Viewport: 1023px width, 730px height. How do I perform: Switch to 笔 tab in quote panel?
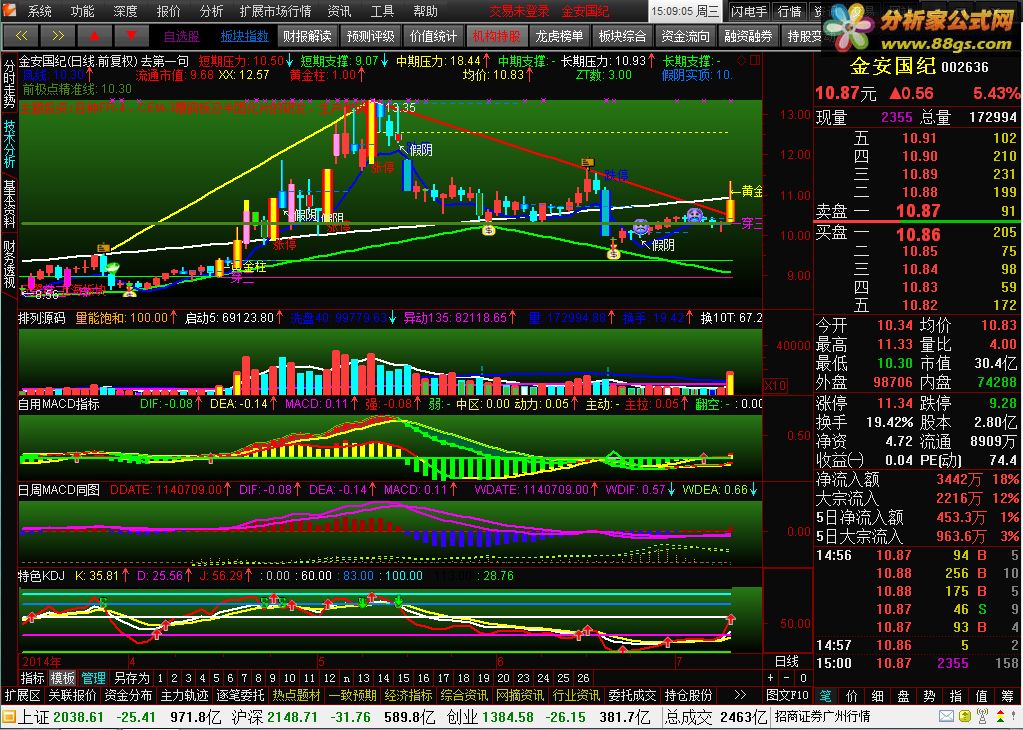click(x=825, y=696)
